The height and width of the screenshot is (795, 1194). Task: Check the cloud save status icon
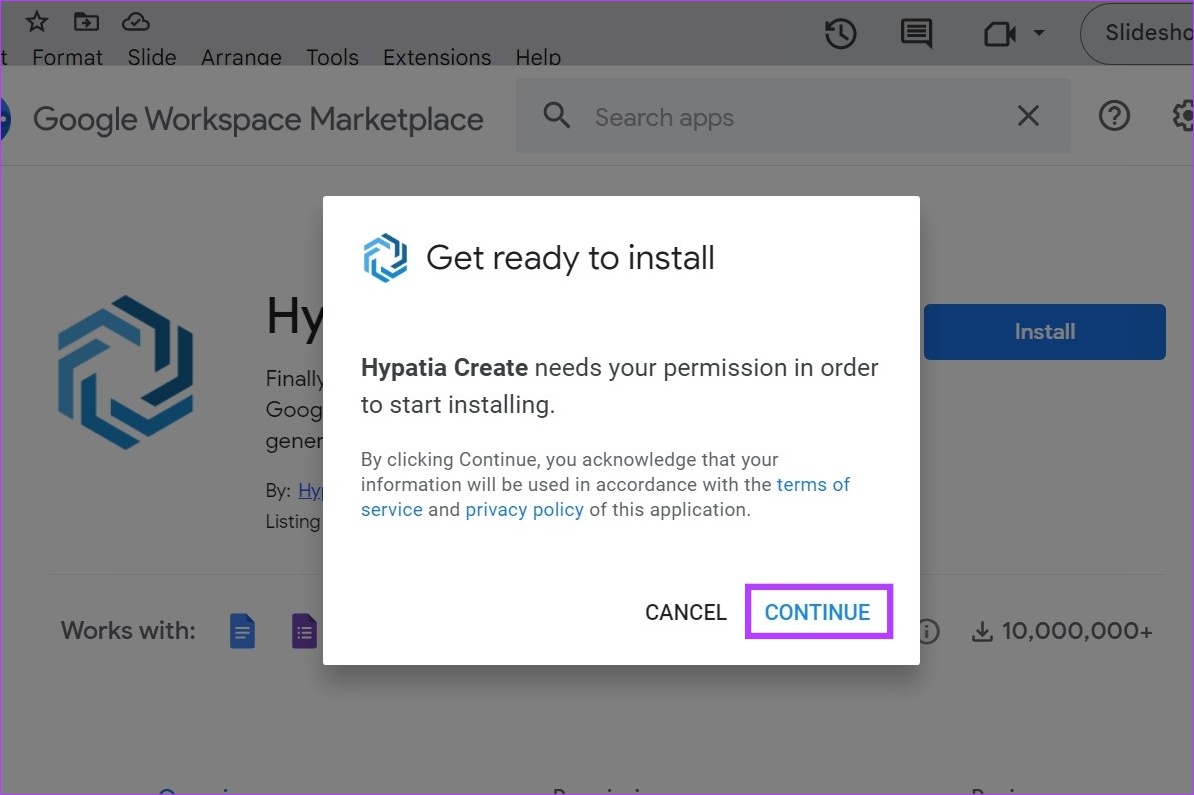click(136, 21)
